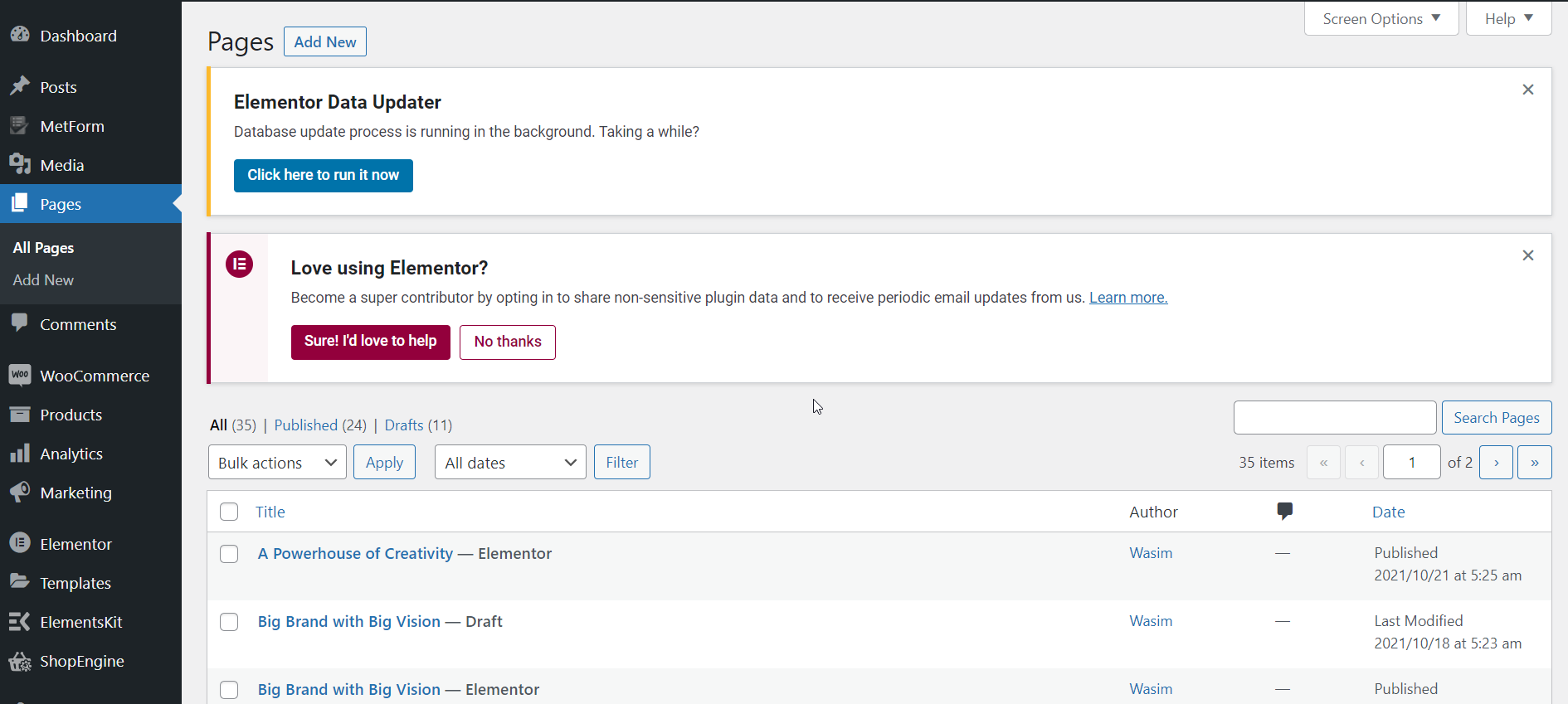Toggle the select all pages checkbox
1568x704 pixels.
[229, 512]
